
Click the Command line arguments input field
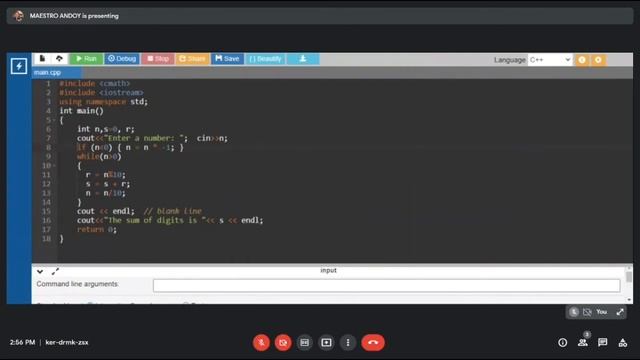(x=387, y=285)
